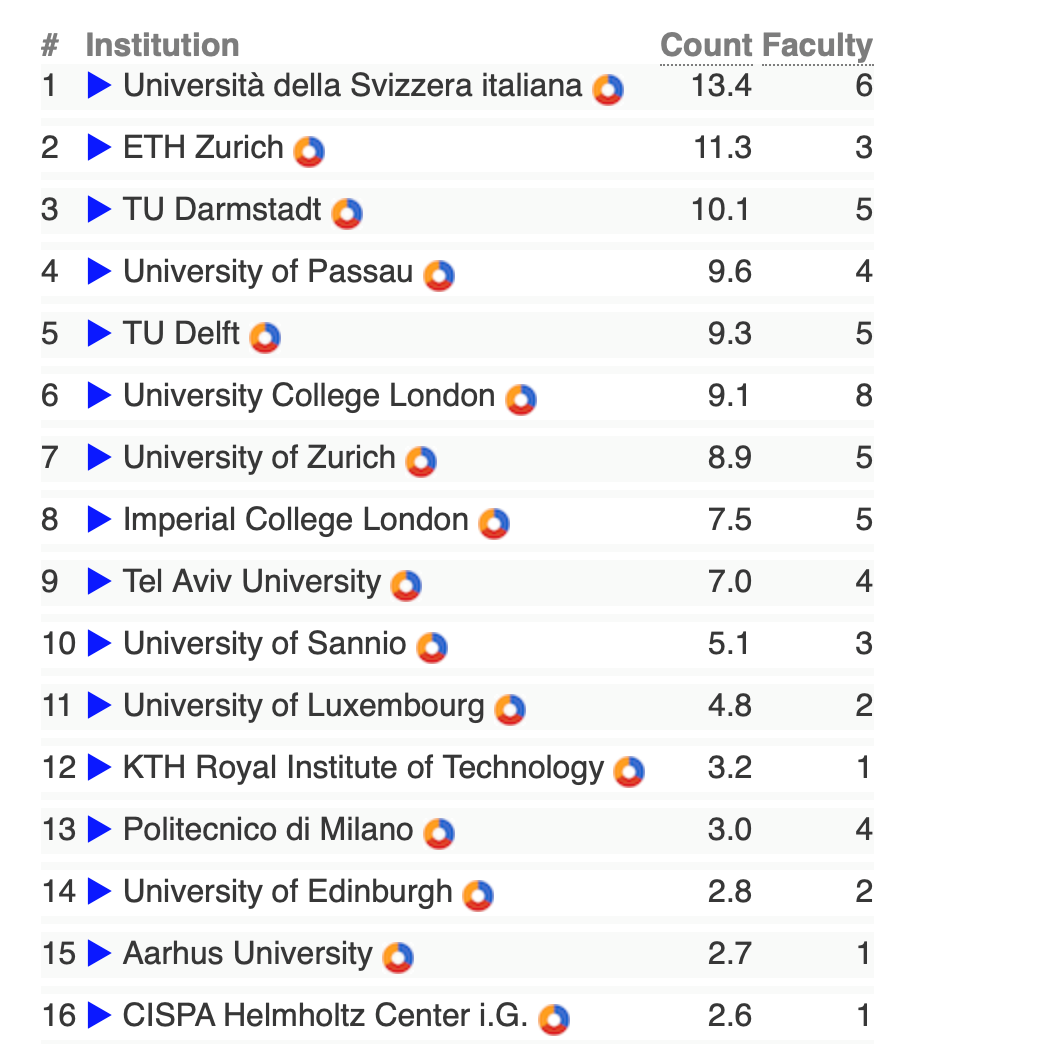Image resolution: width=1044 pixels, height=1044 pixels.
Task: Expand Imperial College London faculty list
Action: (x=99, y=520)
